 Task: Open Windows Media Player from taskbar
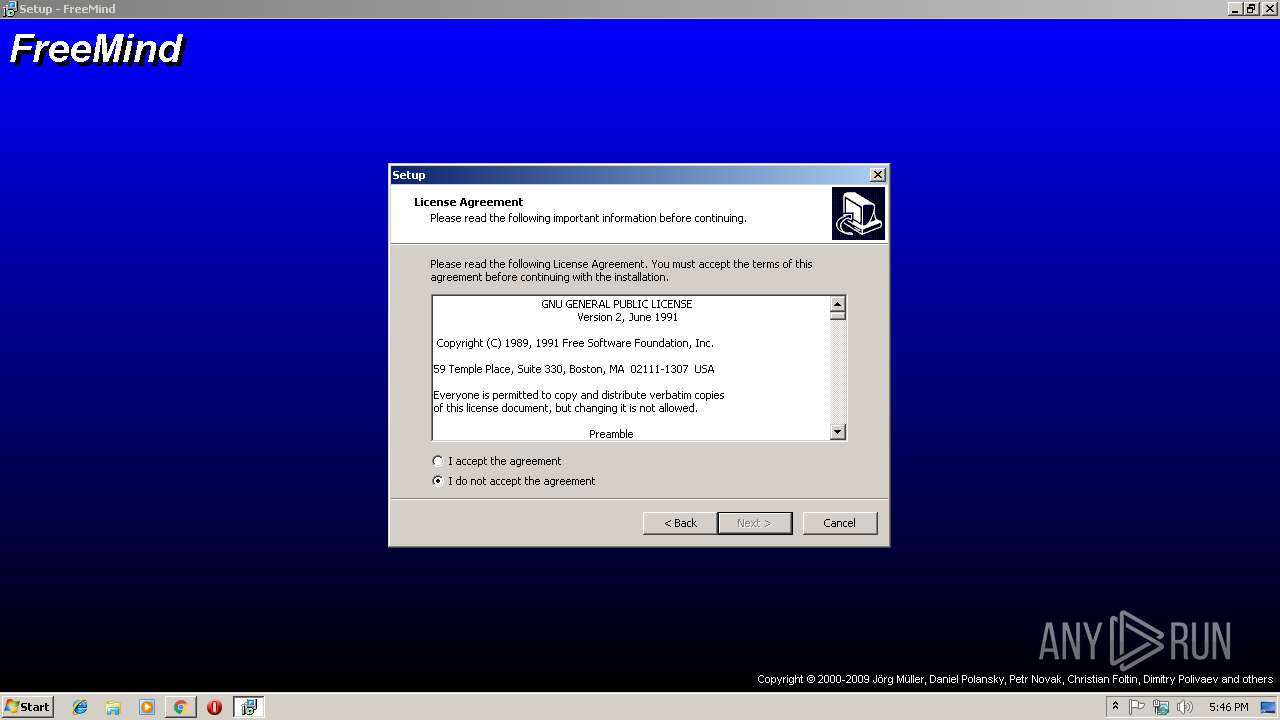click(147, 707)
